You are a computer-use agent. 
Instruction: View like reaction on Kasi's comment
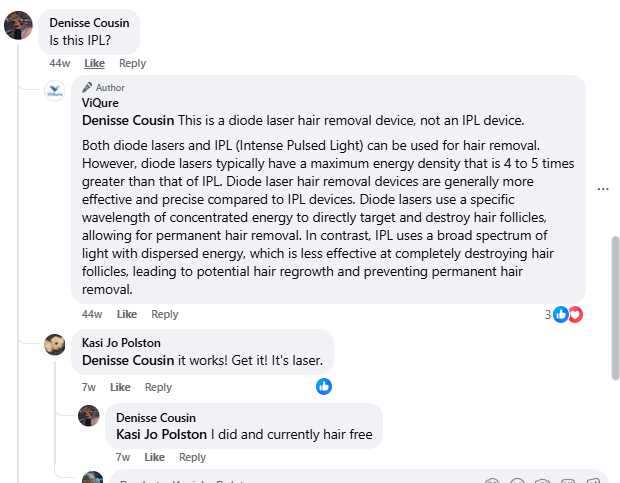click(324, 386)
